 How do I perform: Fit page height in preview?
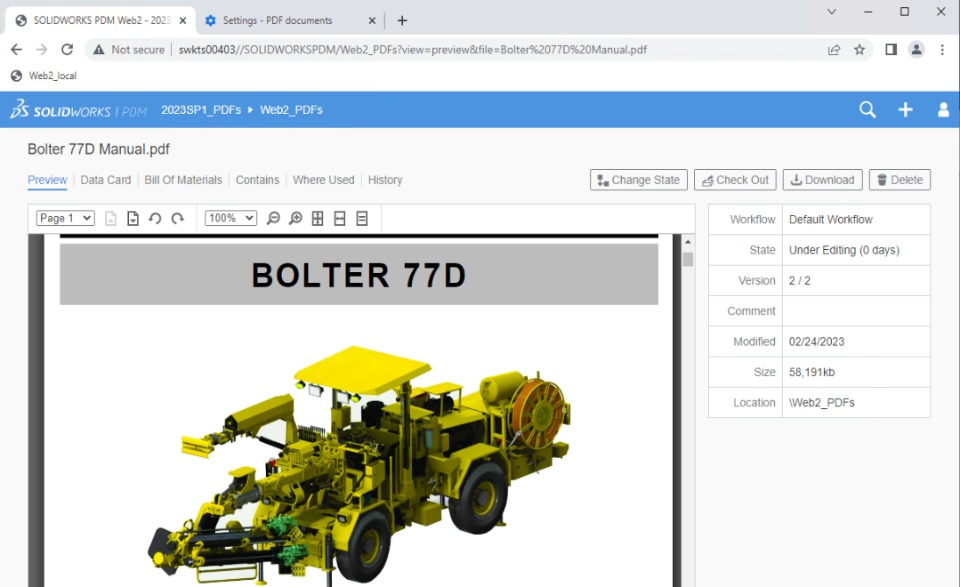point(362,219)
